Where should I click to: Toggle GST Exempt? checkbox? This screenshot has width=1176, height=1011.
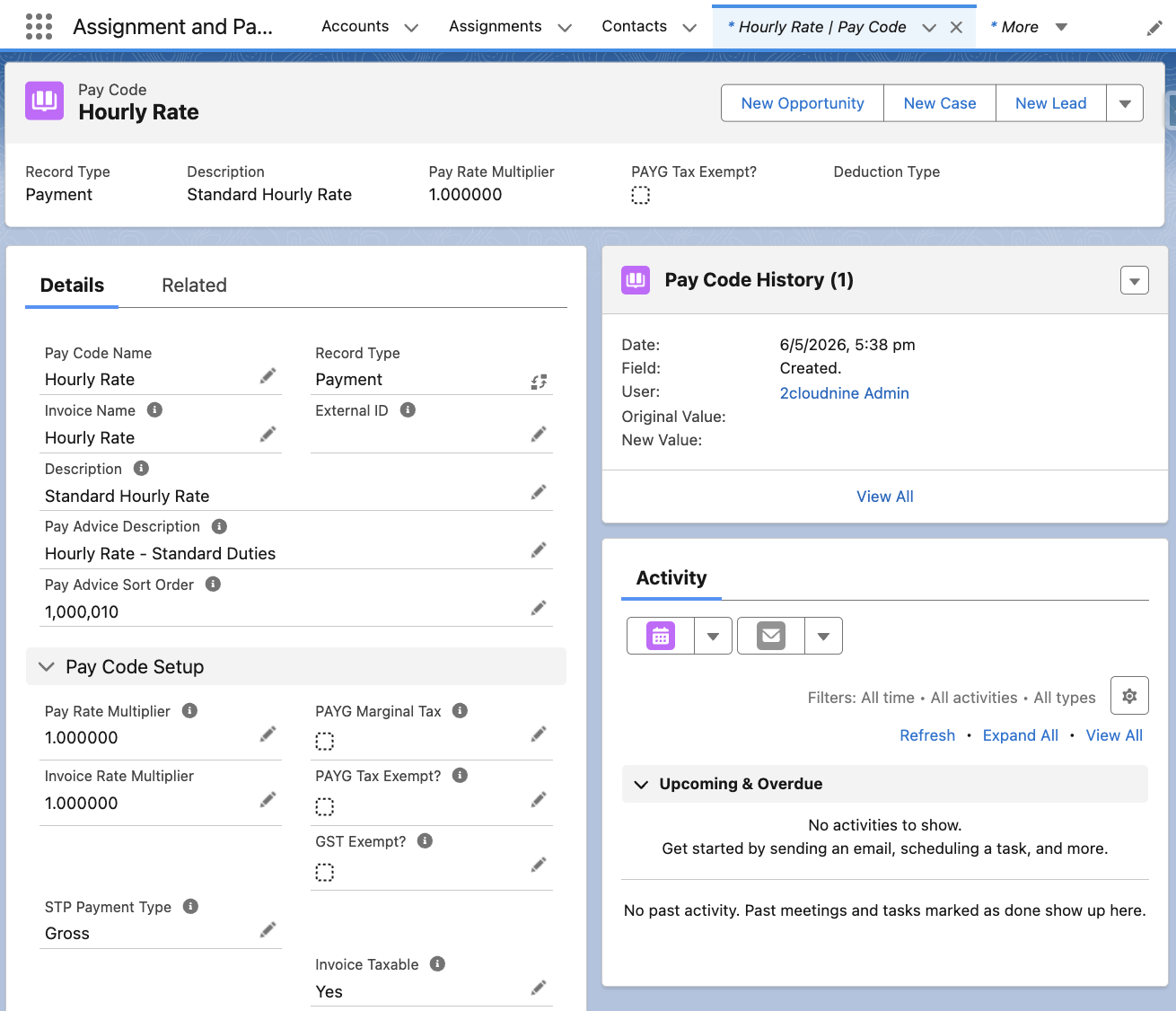[x=325, y=873]
